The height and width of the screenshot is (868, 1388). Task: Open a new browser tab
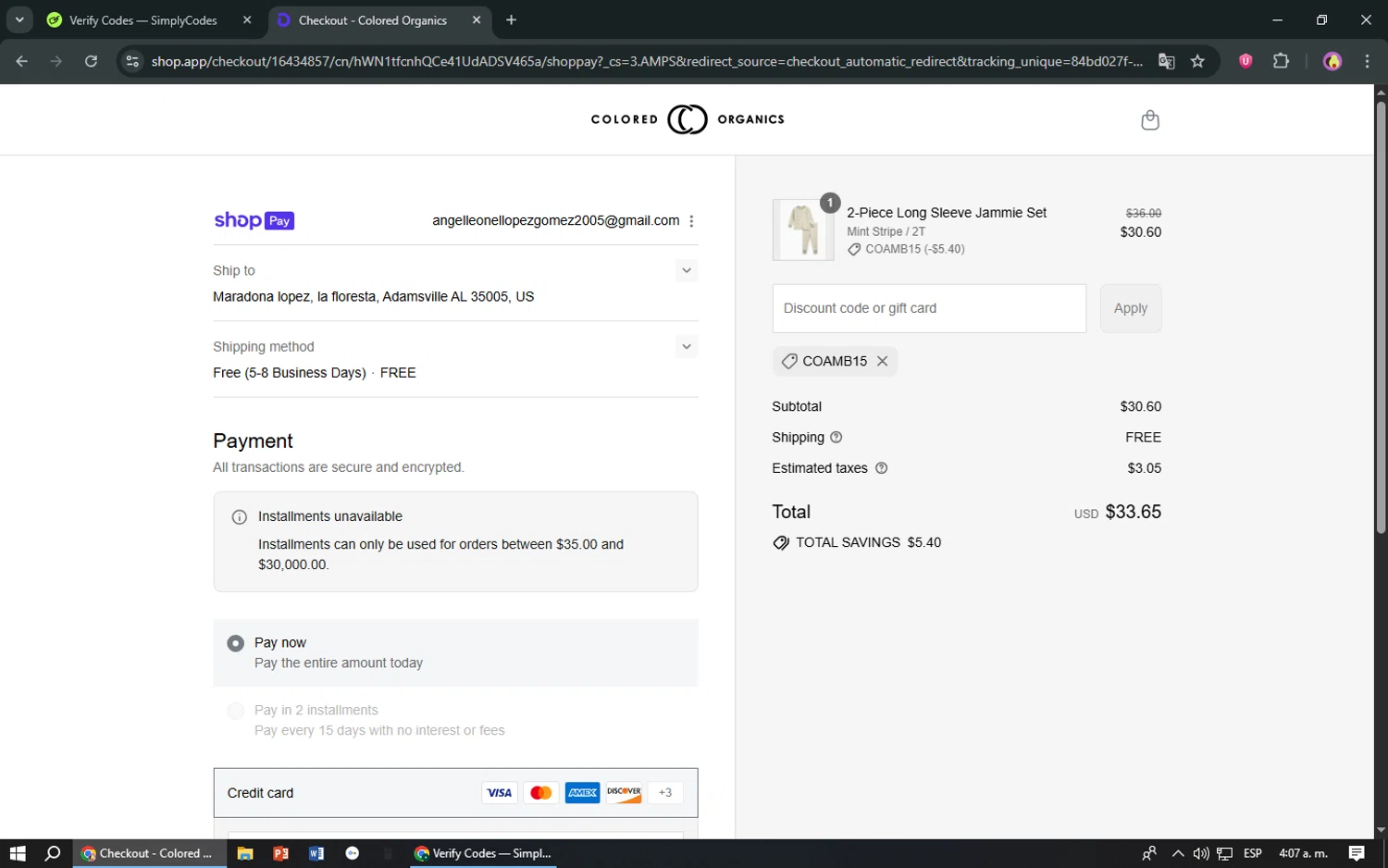(511, 20)
